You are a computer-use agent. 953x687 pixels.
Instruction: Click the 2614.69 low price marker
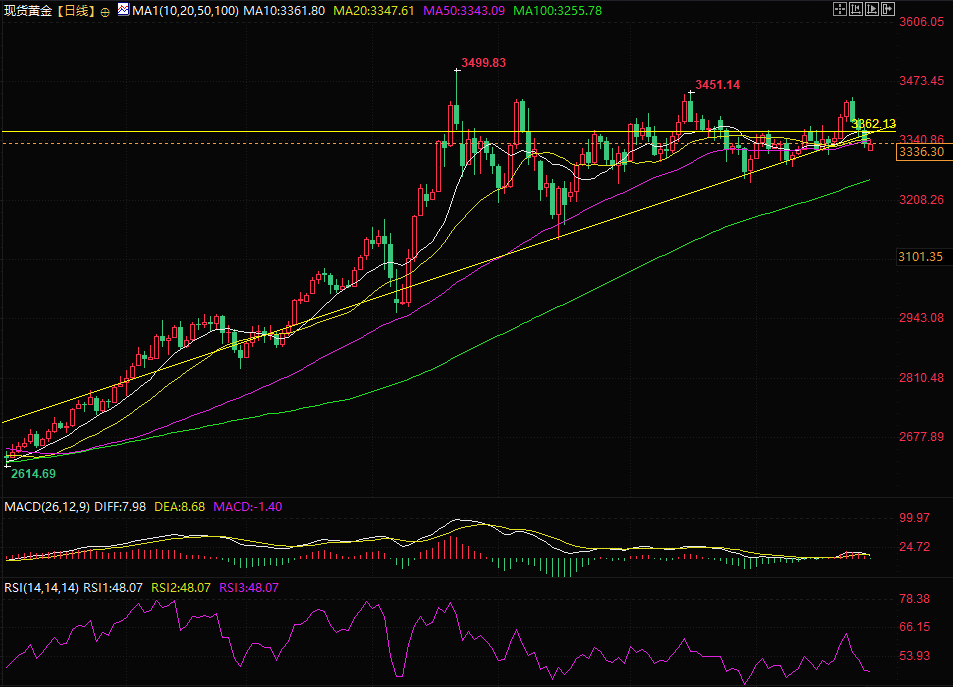click(x=33, y=474)
